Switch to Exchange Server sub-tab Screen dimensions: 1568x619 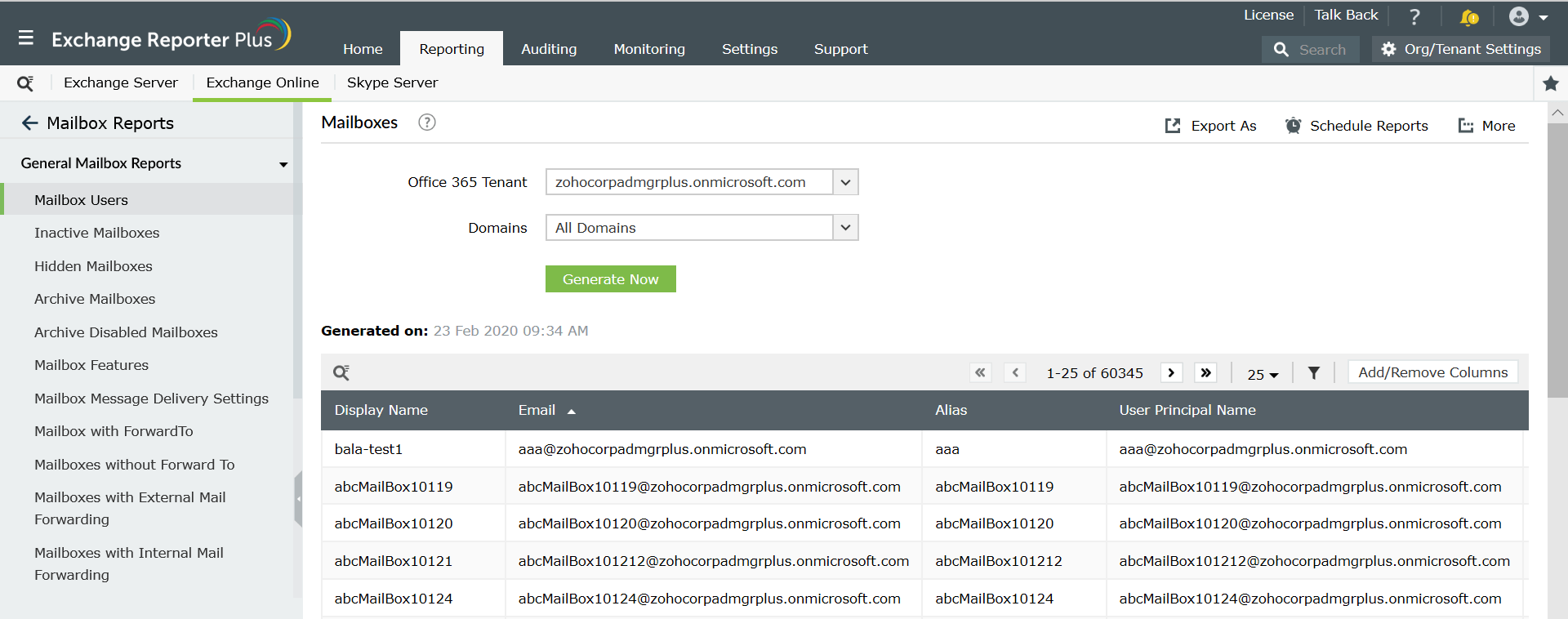(121, 82)
